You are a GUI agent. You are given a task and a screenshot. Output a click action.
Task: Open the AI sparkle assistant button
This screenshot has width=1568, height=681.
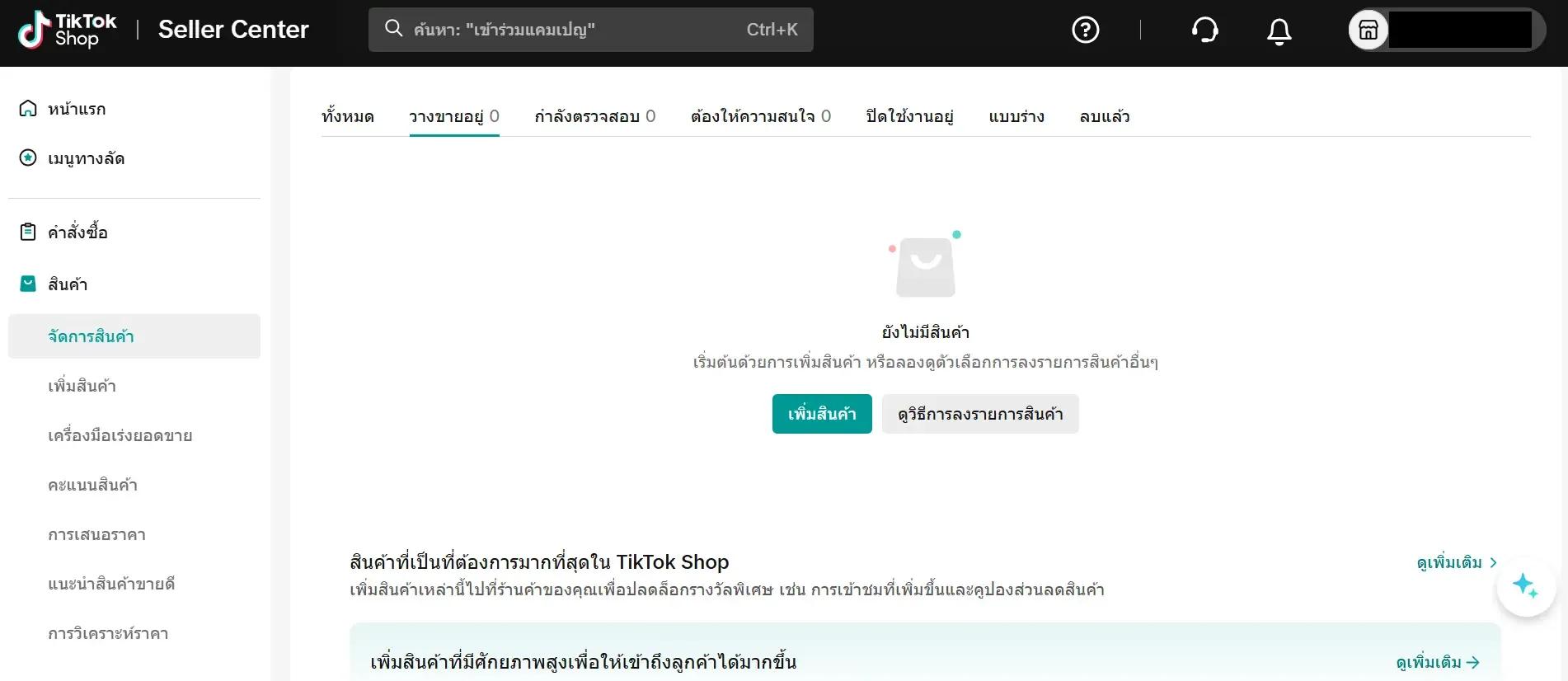click(x=1526, y=586)
